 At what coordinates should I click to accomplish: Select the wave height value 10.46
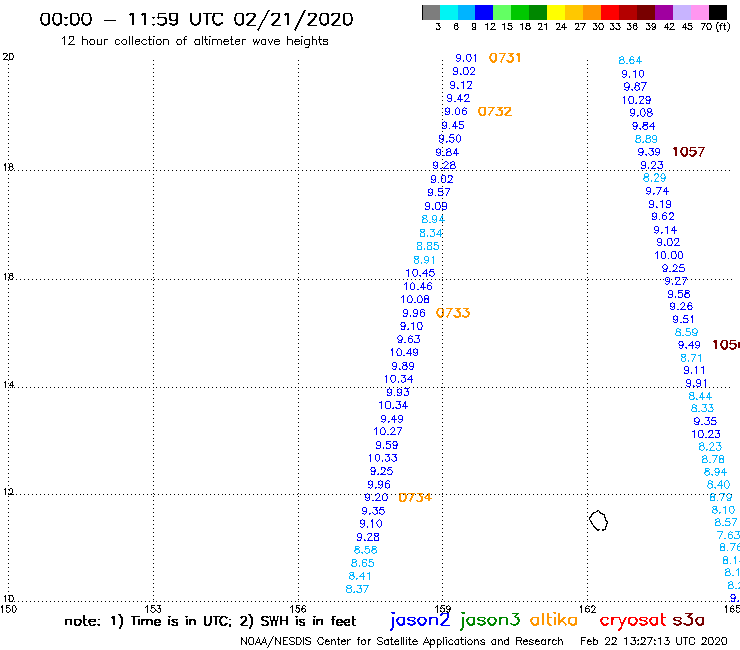coord(418,287)
